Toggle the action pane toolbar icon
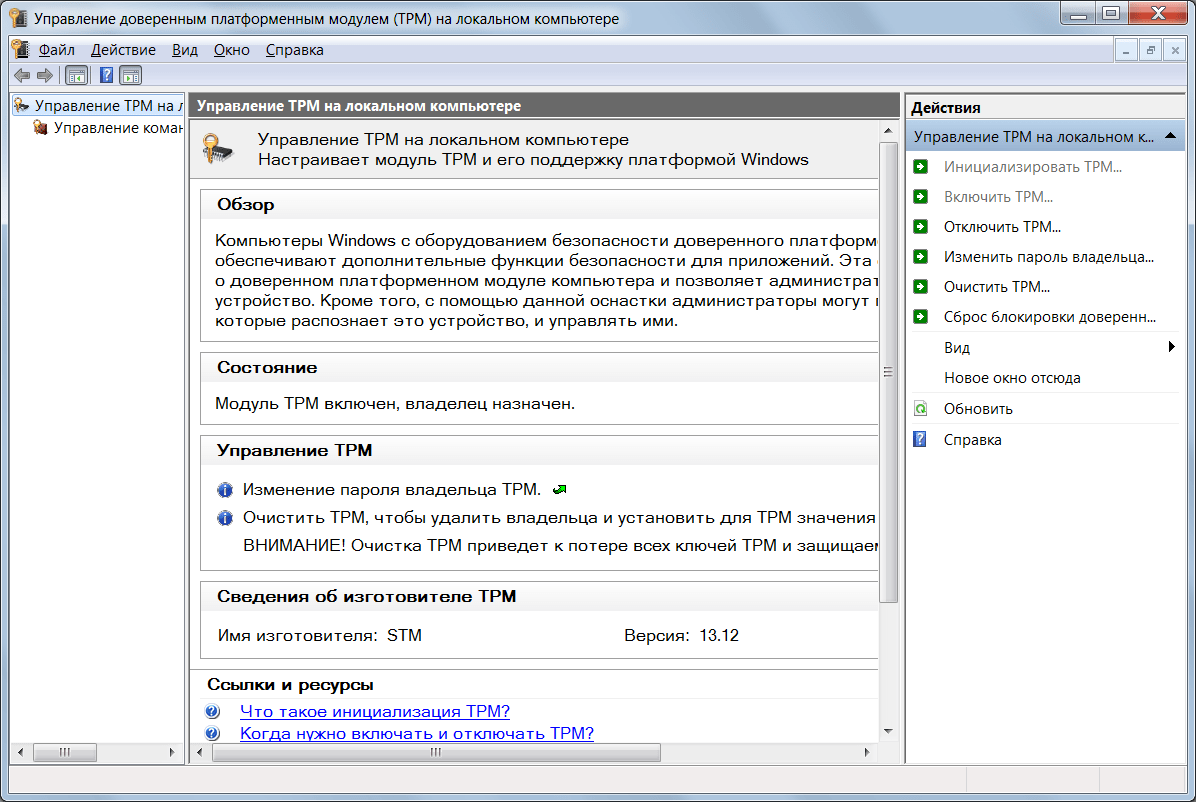This screenshot has width=1196, height=802. click(131, 75)
